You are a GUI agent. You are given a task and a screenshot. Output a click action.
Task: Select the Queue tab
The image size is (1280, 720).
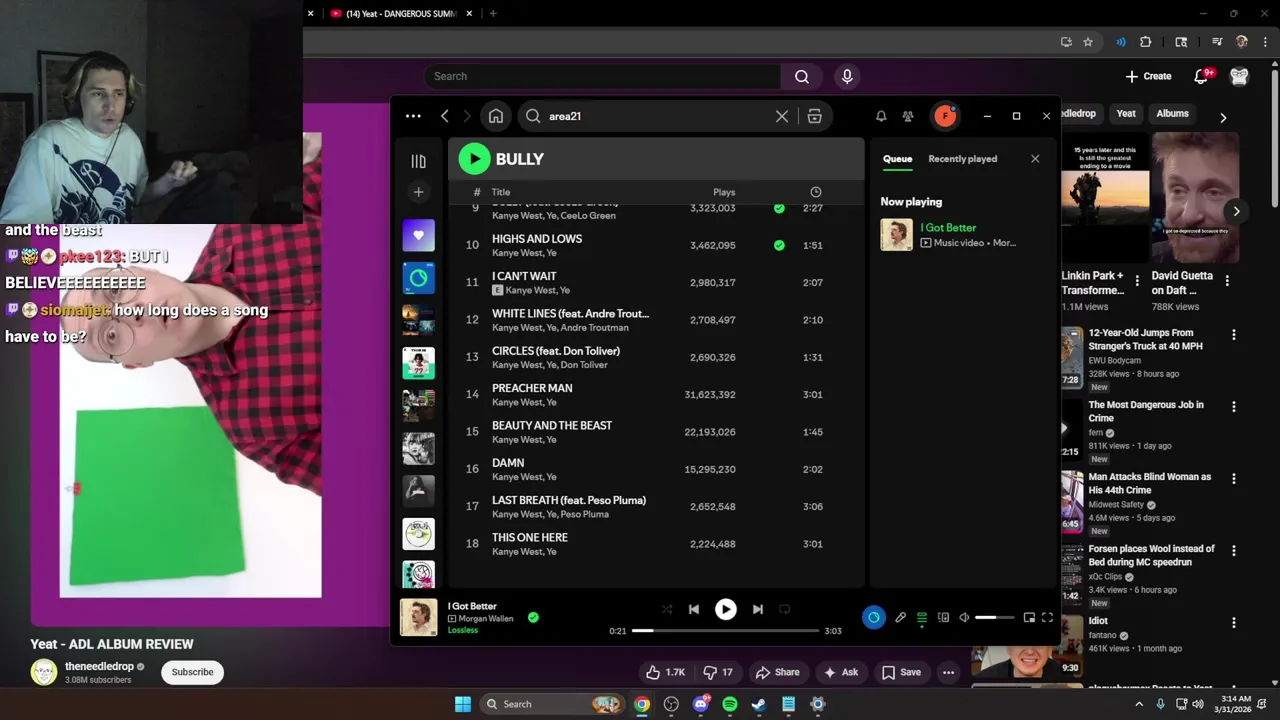pos(897,159)
